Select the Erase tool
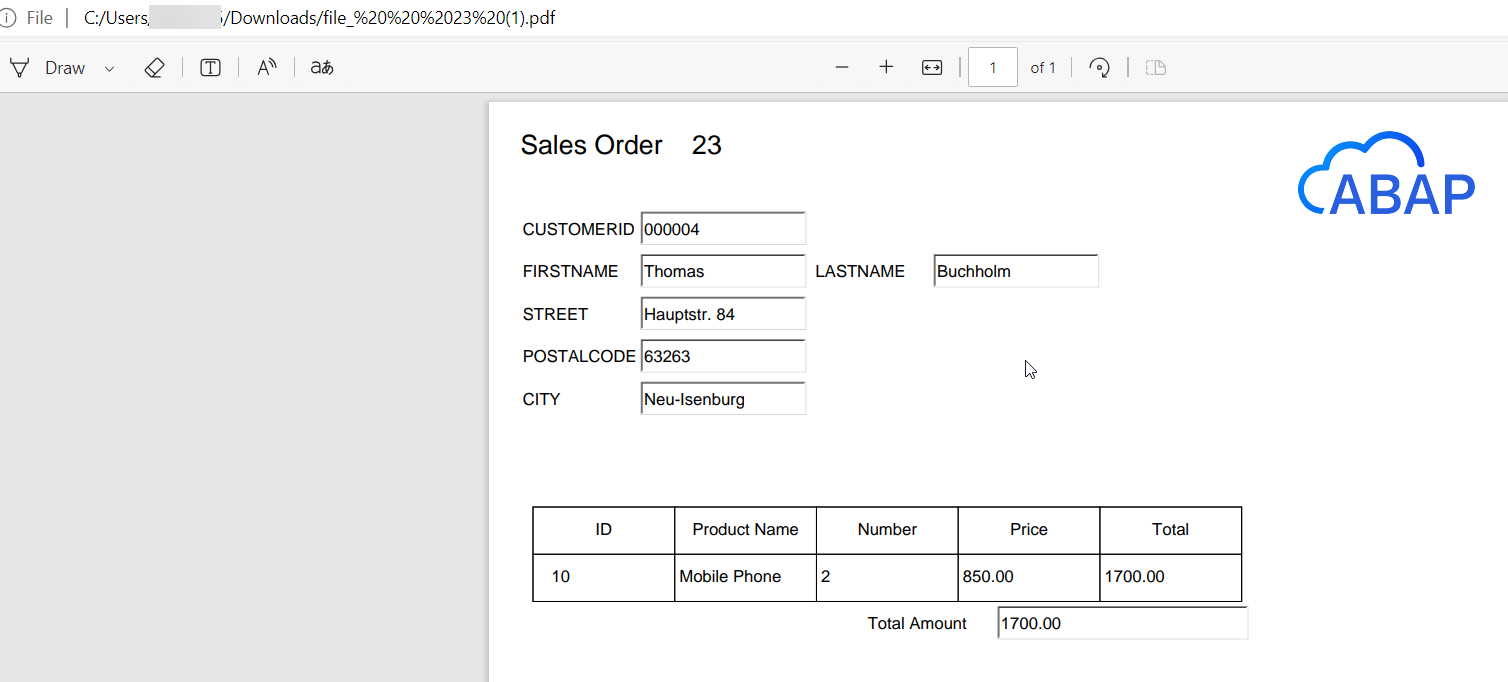 [154, 68]
